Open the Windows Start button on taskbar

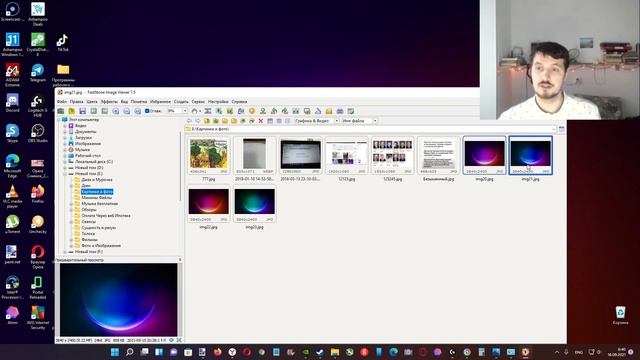click(115, 352)
